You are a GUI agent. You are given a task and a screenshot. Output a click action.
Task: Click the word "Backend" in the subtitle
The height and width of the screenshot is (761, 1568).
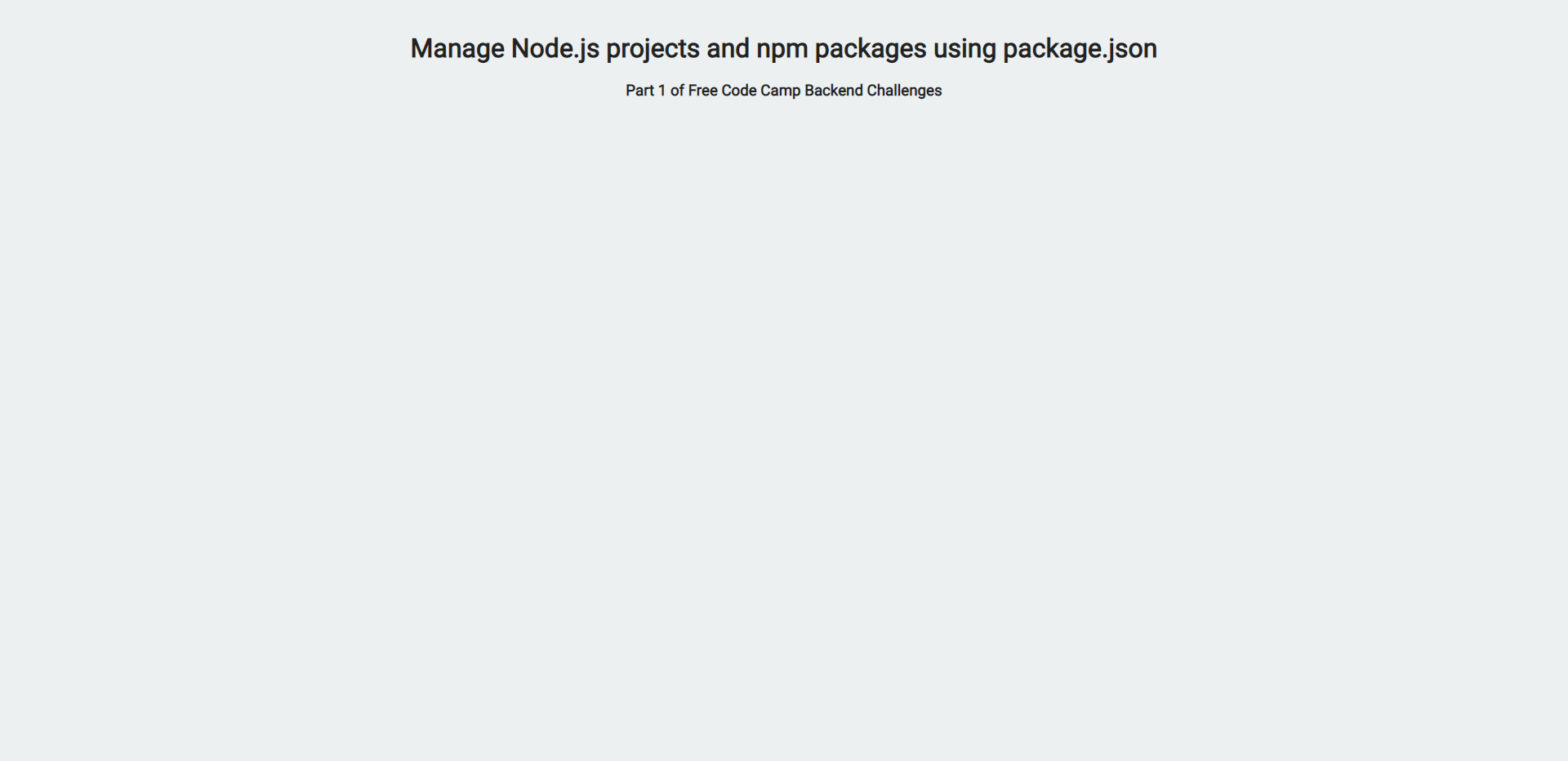tap(833, 91)
